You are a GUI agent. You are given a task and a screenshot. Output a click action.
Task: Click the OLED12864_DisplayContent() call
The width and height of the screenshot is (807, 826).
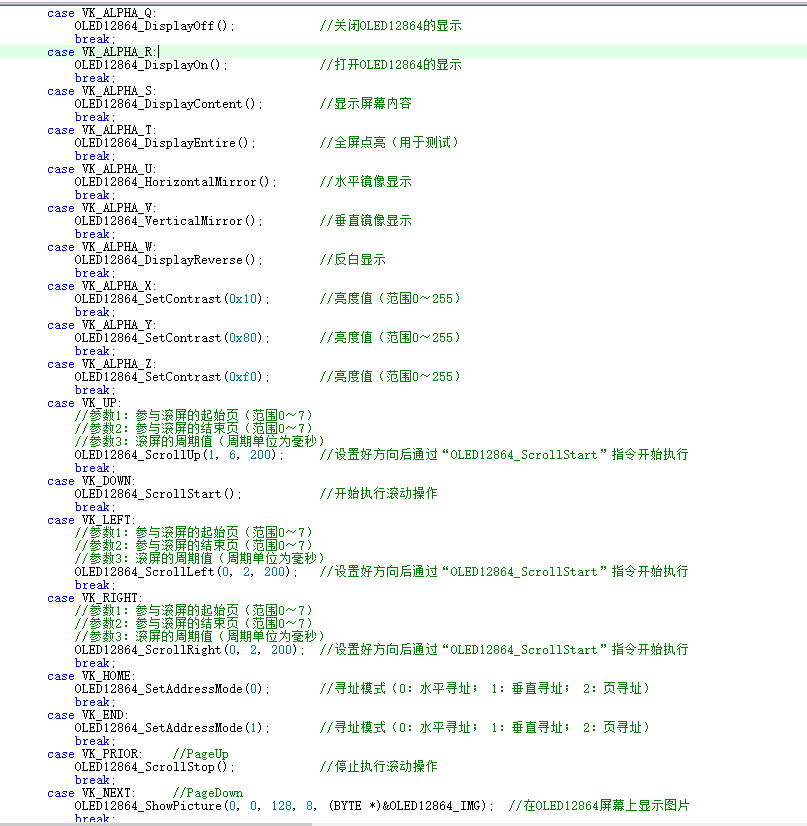point(169,104)
